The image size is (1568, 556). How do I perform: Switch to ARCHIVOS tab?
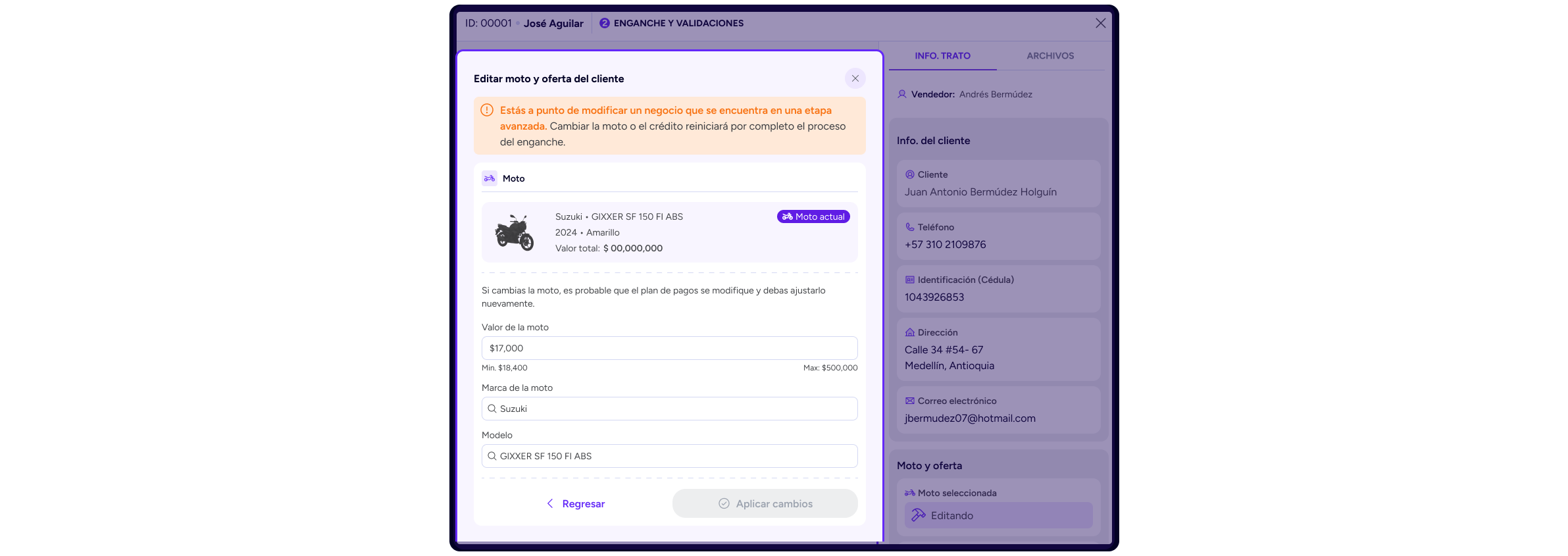click(x=1050, y=56)
